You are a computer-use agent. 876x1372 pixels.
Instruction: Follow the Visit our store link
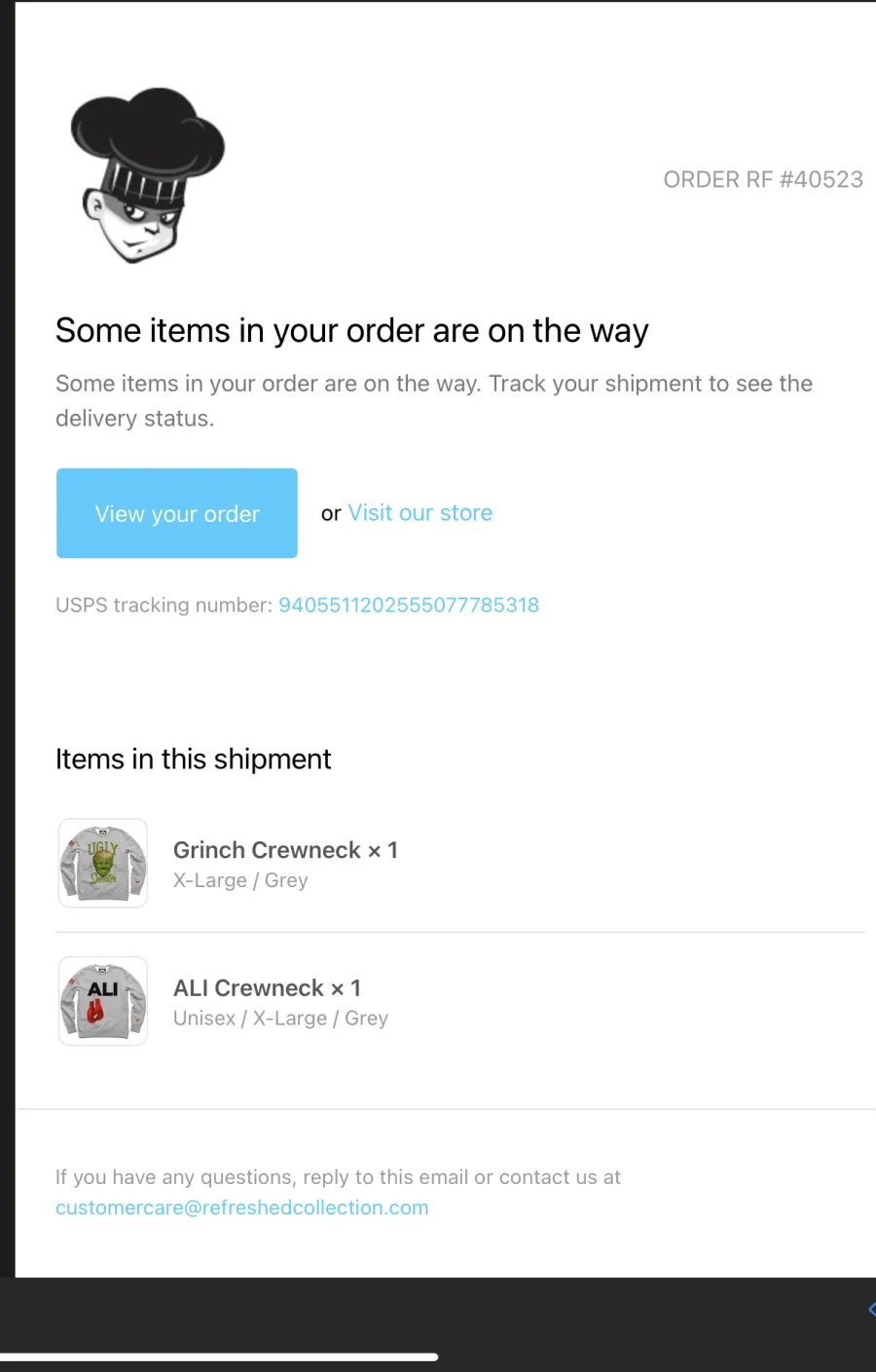point(420,513)
